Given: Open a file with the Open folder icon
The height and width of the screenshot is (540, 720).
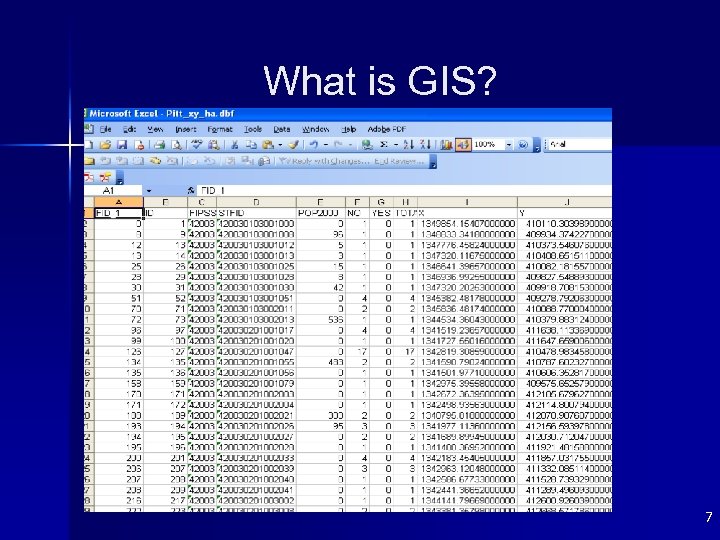Looking at the screenshot, I should point(105,145).
